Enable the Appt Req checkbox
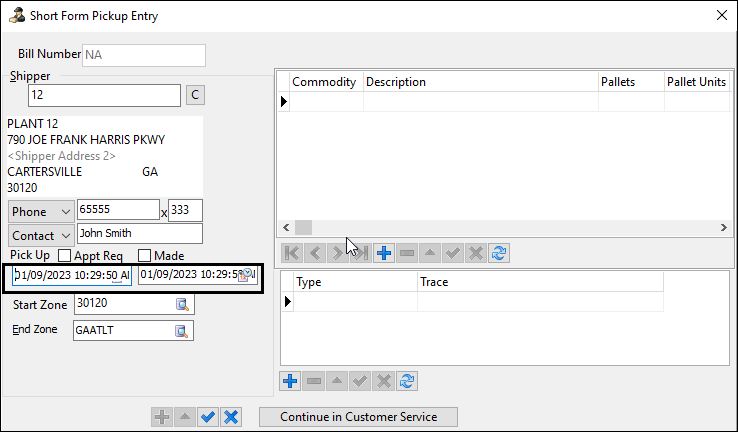The width and height of the screenshot is (738, 432). tap(65, 256)
